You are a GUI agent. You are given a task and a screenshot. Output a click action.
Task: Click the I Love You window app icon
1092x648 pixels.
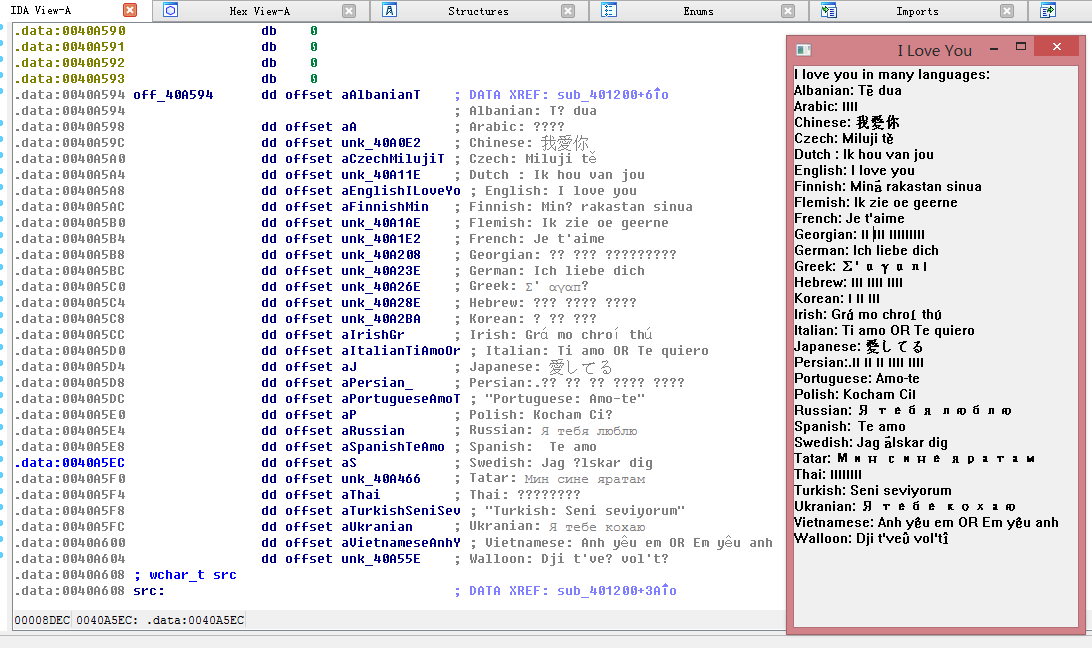coord(804,49)
